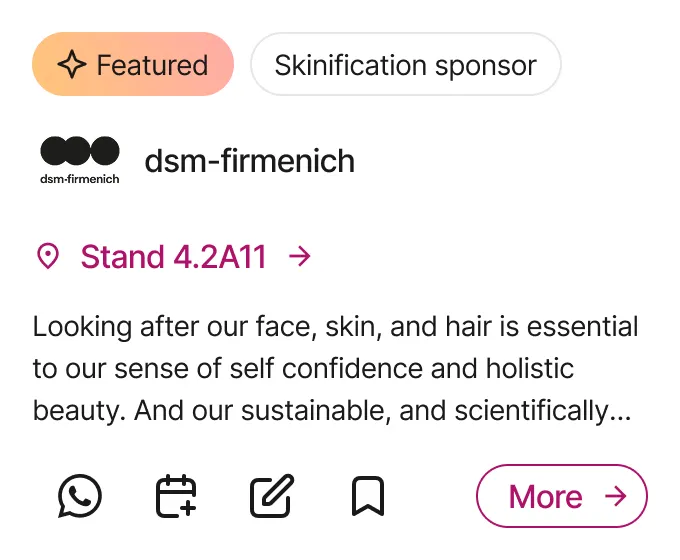Click the dsm-firmenich company name heading
This screenshot has width=680, height=560.
[249, 160]
